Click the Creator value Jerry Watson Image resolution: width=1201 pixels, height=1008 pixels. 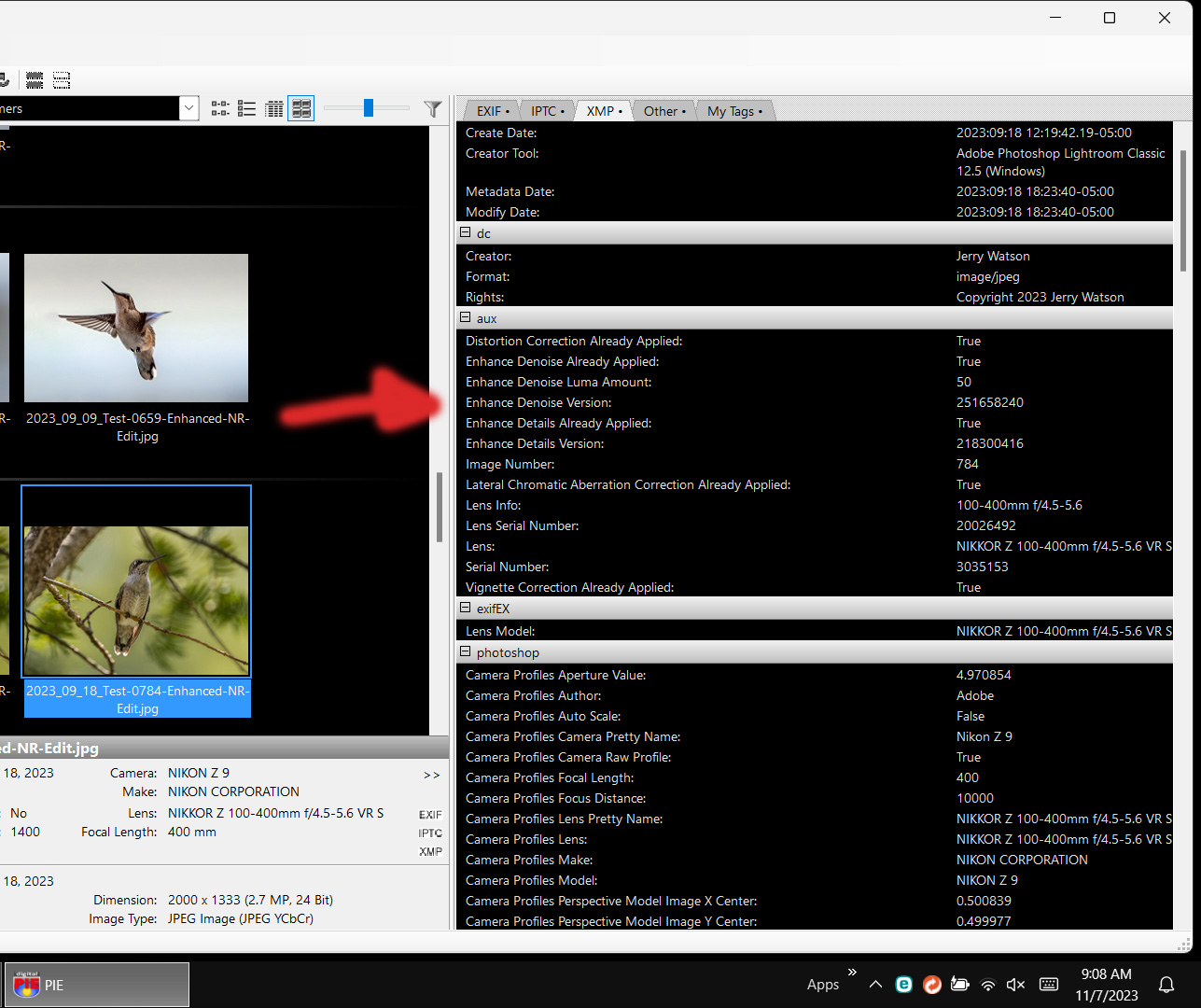(993, 256)
